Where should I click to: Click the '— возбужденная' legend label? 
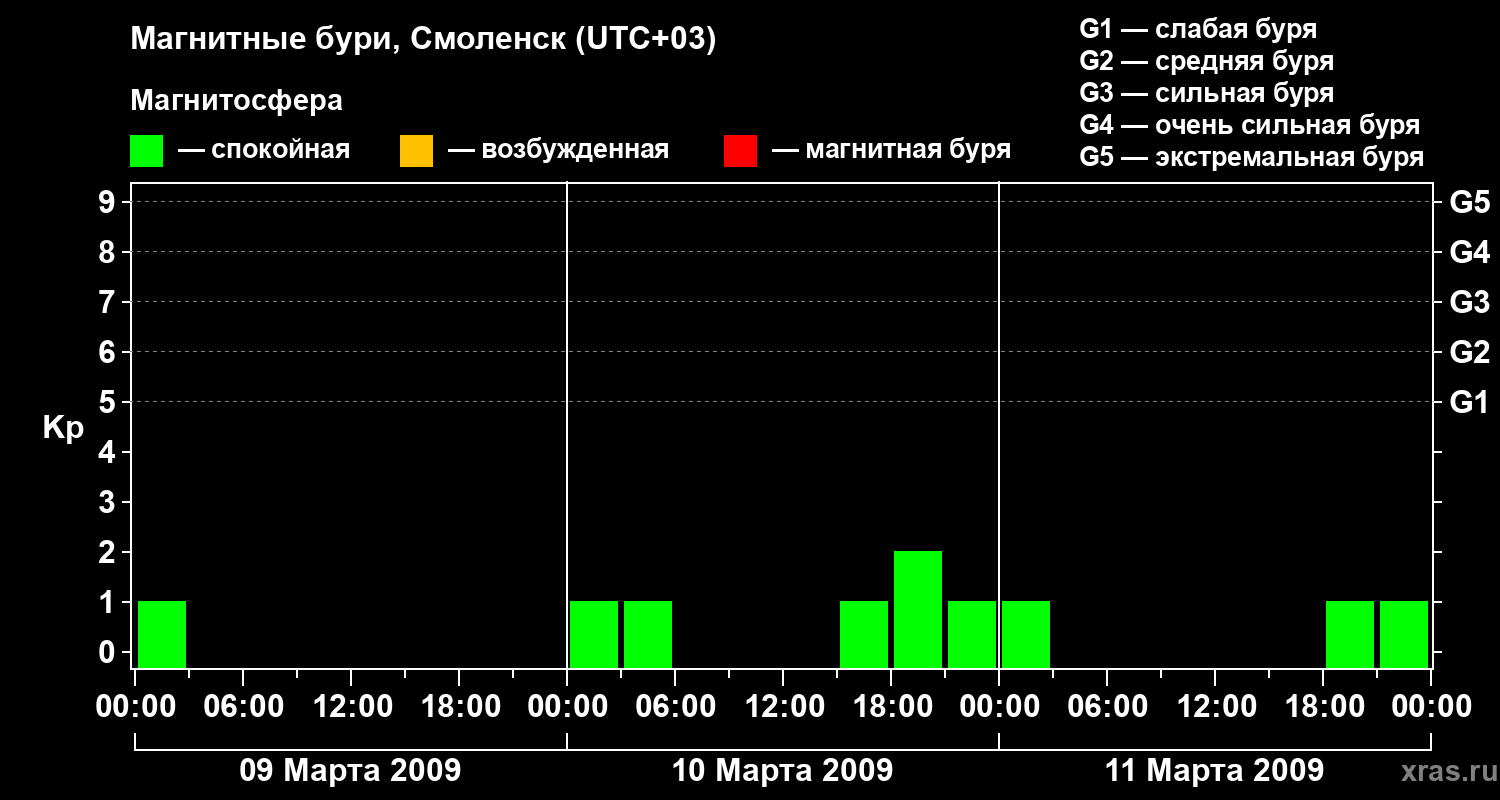[x=559, y=150]
